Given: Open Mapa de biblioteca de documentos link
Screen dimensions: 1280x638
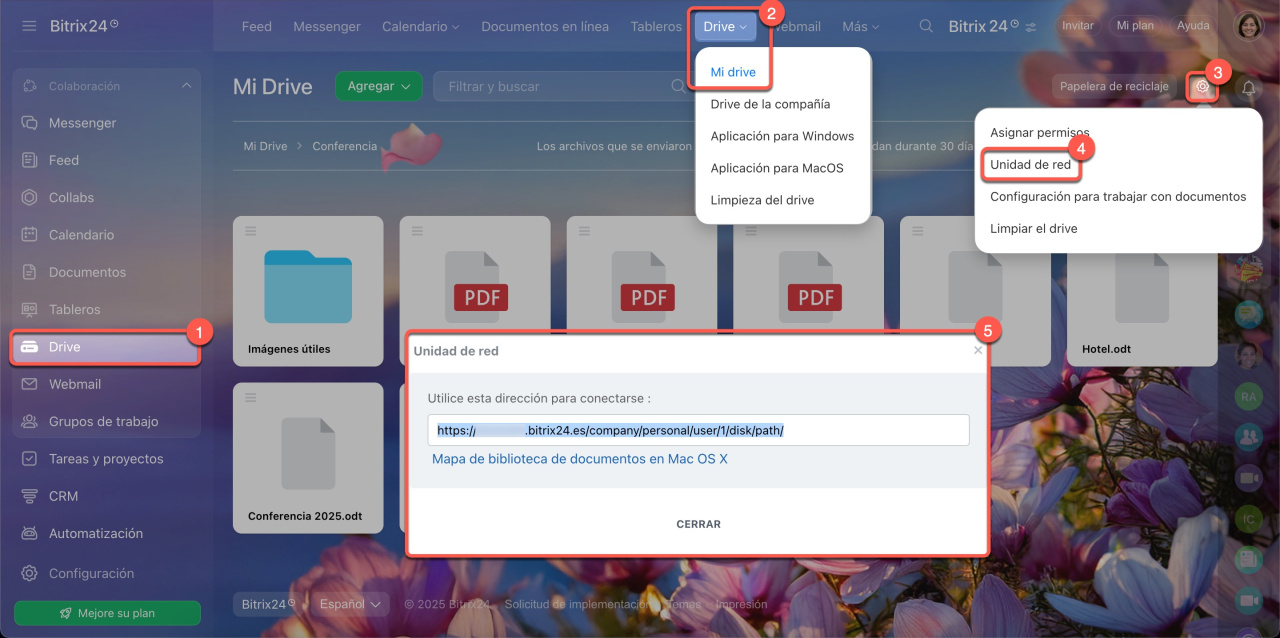Looking at the screenshot, I should (x=580, y=459).
